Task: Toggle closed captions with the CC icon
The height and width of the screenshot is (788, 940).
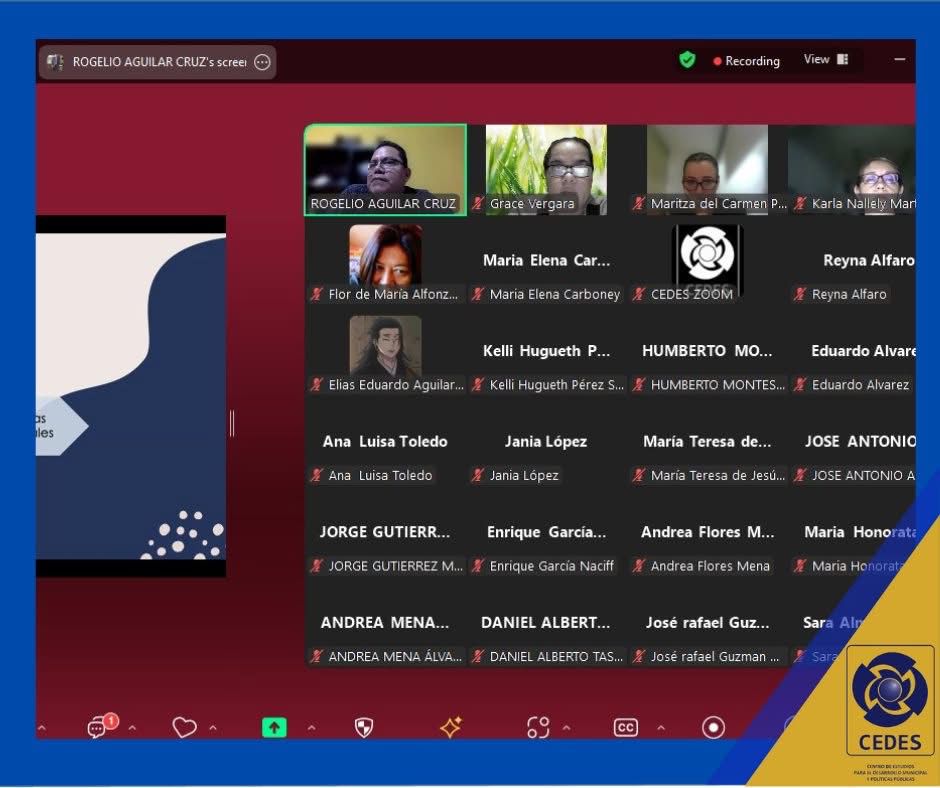Action: pyautogui.click(x=626, y=728)
